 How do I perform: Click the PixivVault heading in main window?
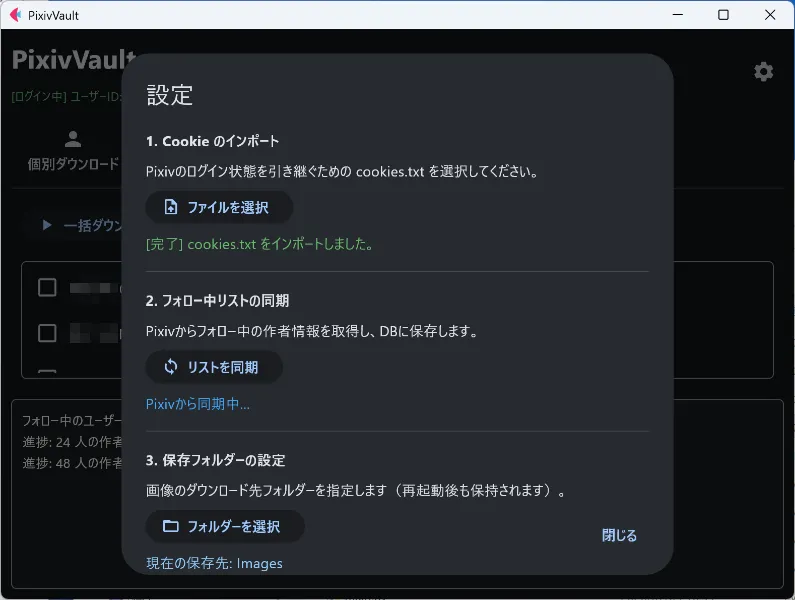74,59
